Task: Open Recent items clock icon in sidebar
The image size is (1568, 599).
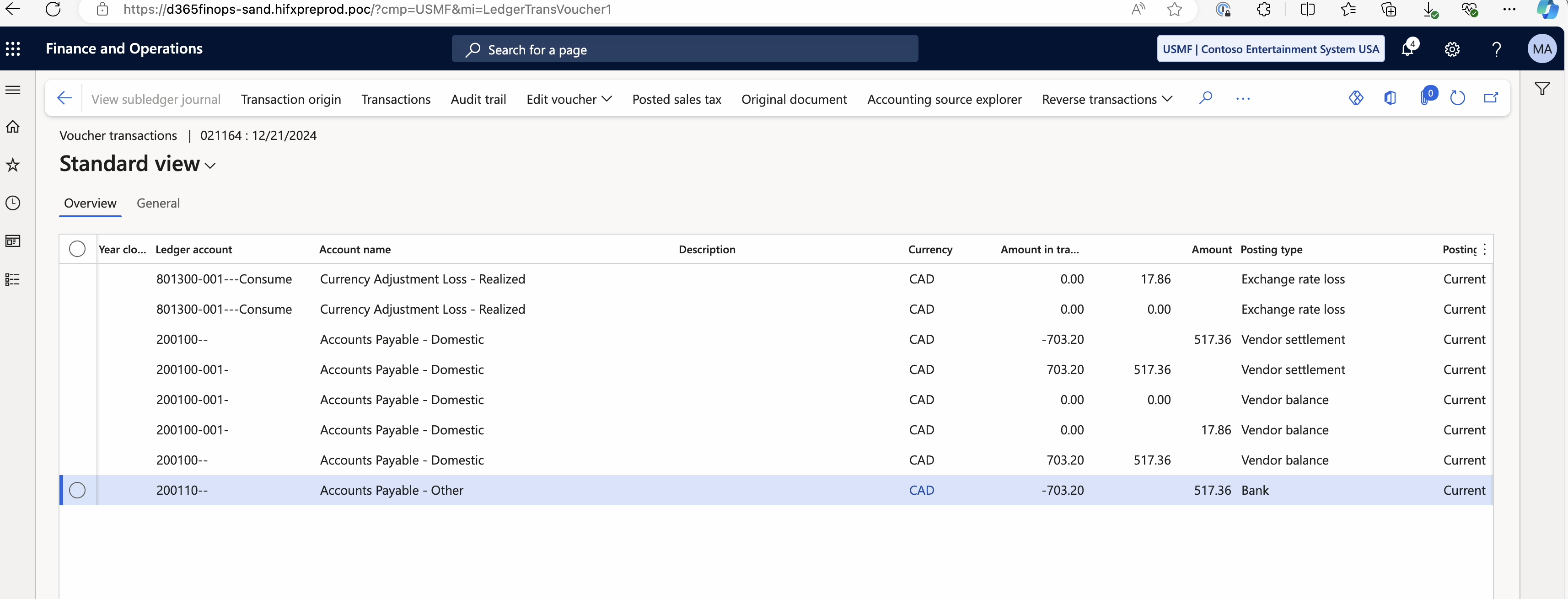Action: point(13,203)
